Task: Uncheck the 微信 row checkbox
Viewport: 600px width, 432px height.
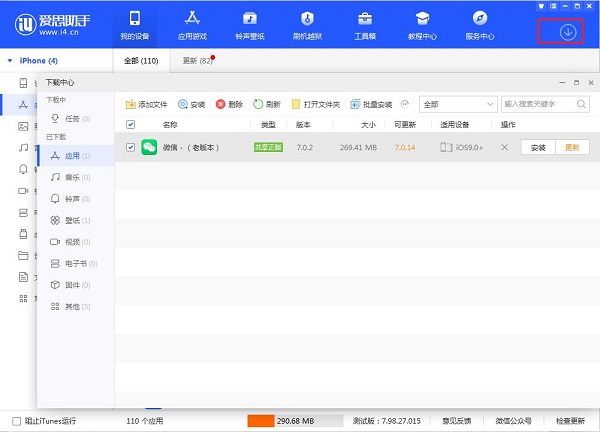Action: pyautogui.click(x=131, y=147)
